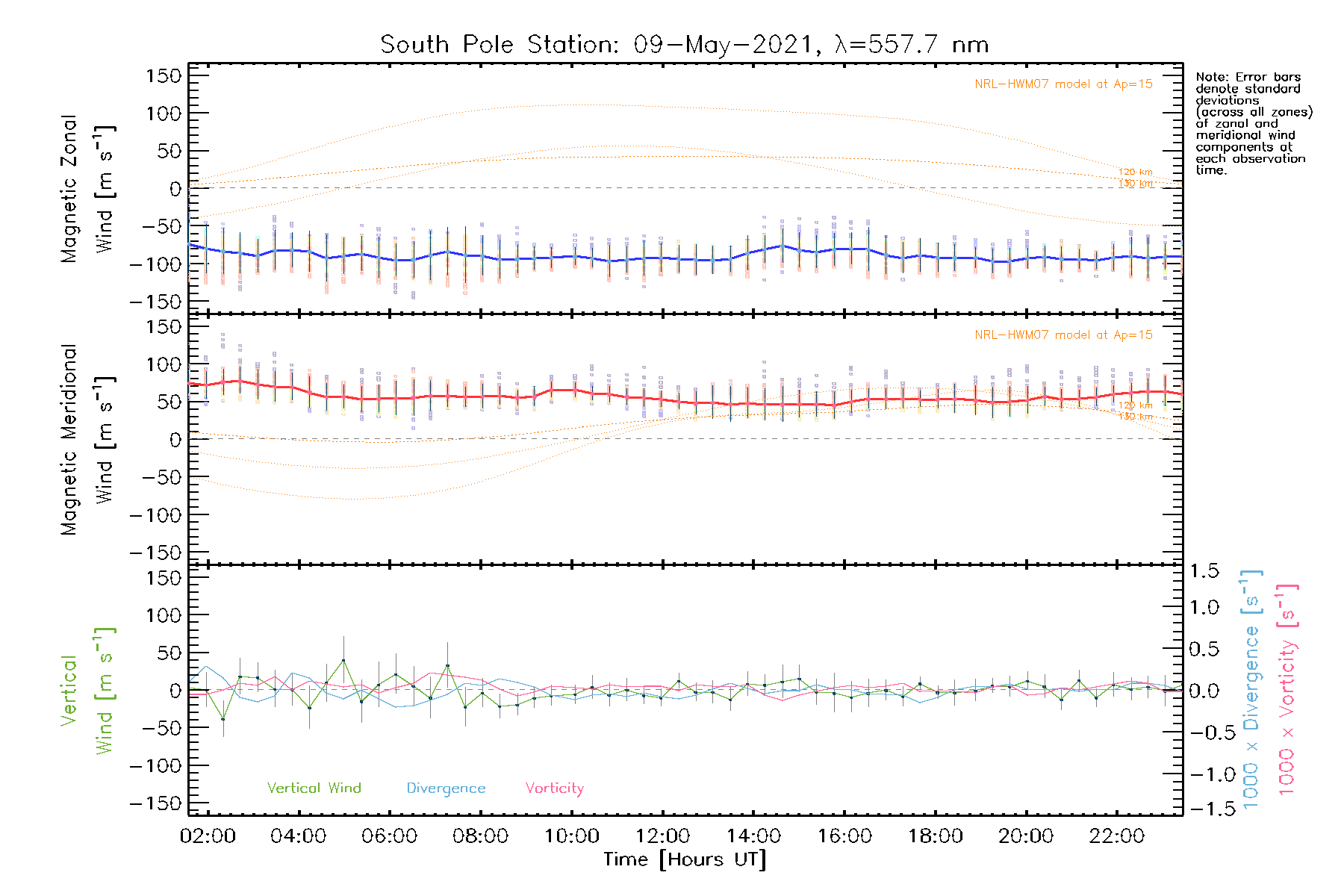Select the 18:00 time tick label
The image size is (1344, 896).
pos(935,836)
